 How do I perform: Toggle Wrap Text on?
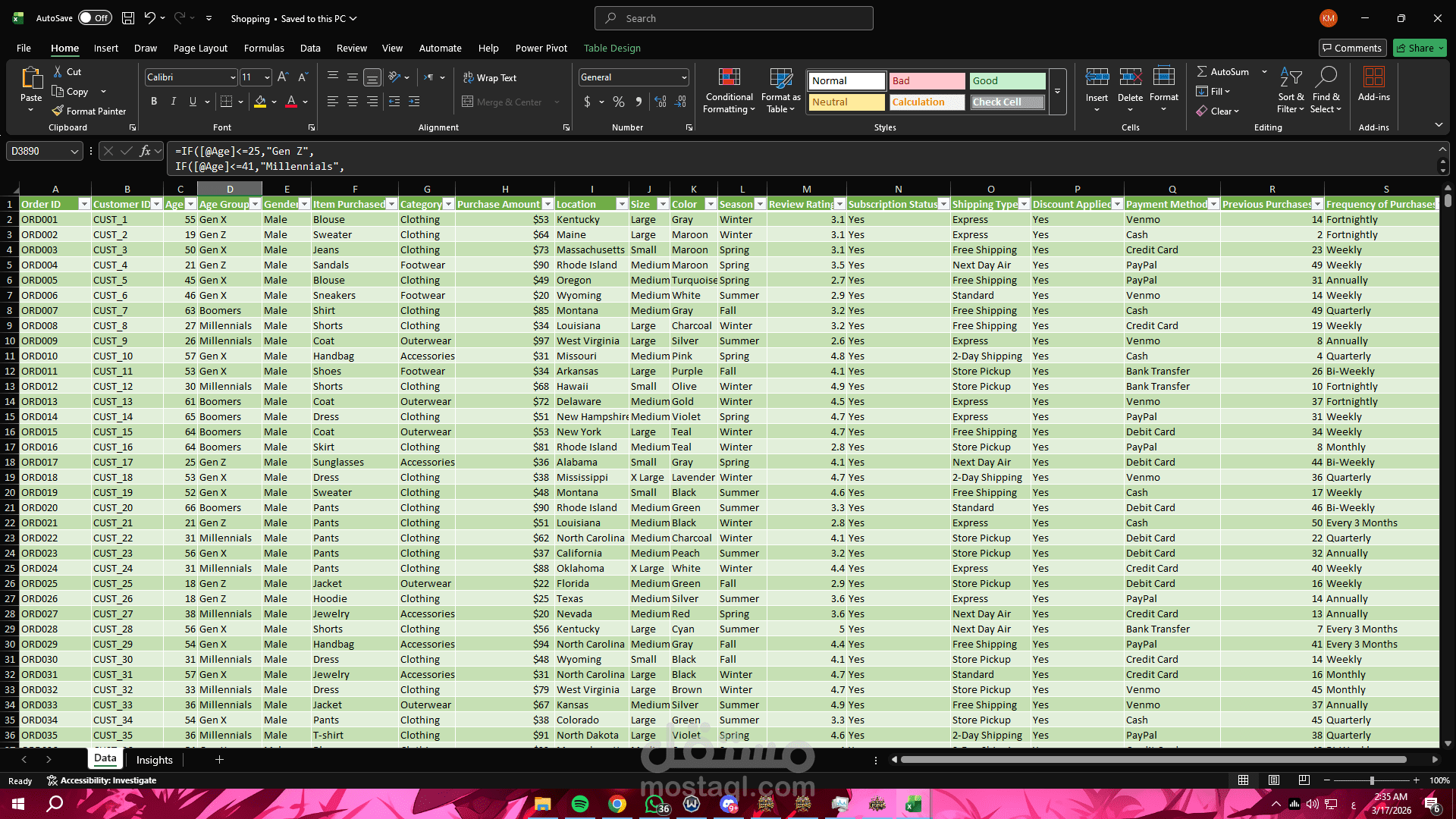point(490,77)
